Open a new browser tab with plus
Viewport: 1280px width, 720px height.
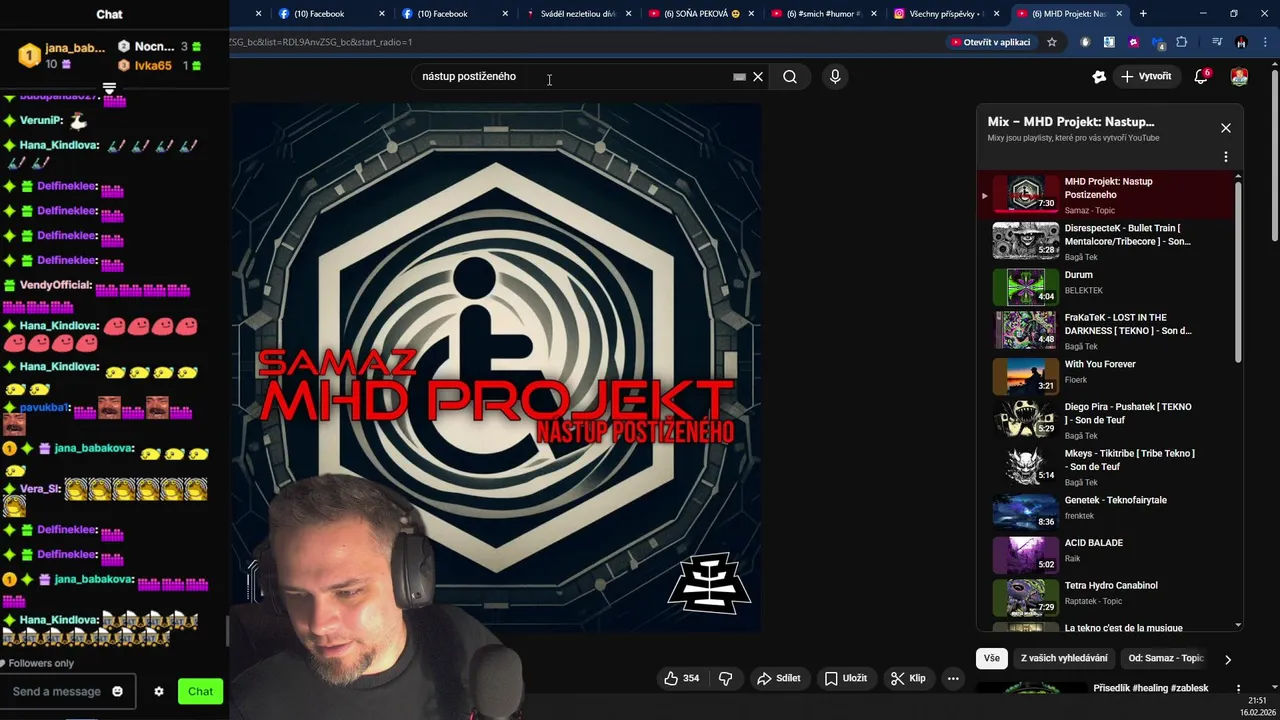pos(1143,14)
